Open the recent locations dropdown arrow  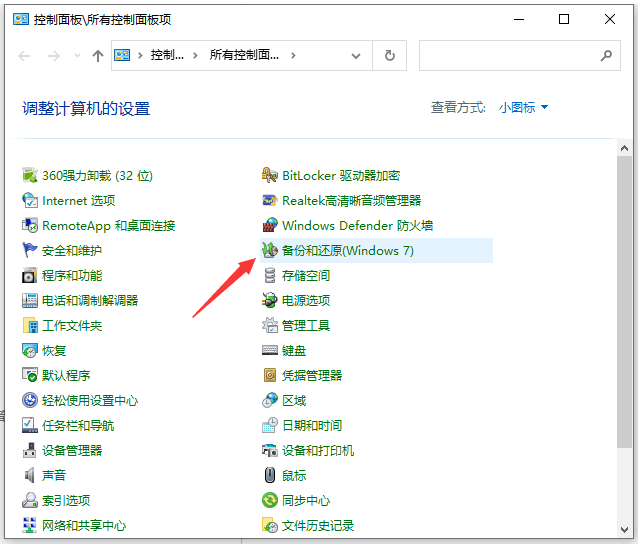(77, 56)
